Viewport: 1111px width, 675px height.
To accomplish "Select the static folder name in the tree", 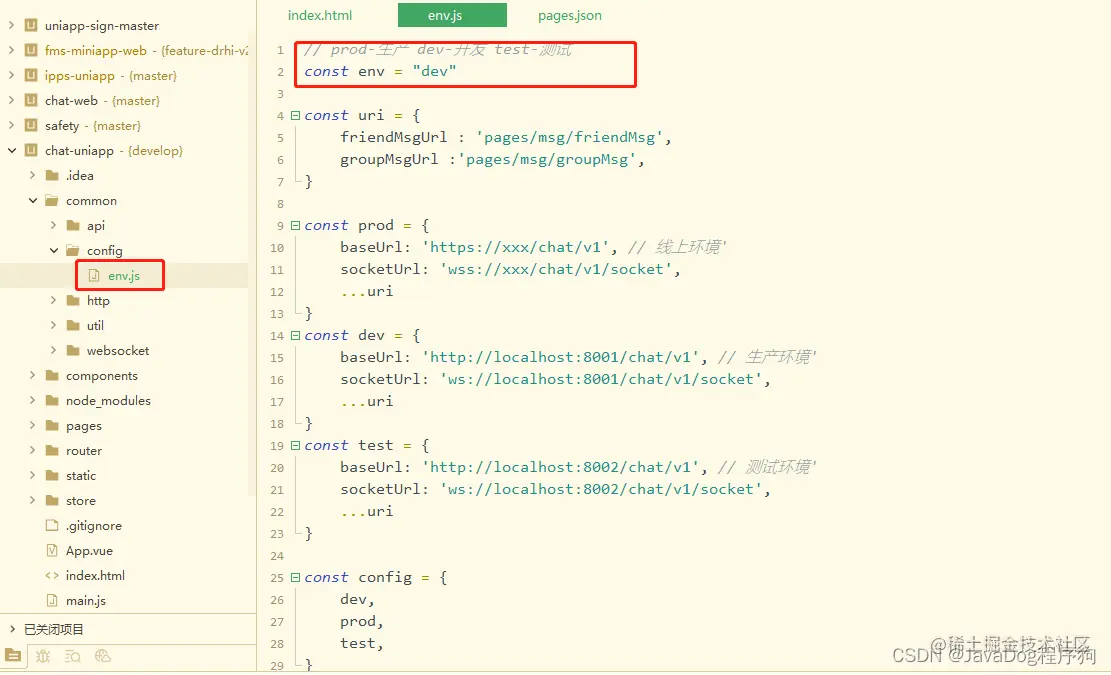I will click(81, 475).
